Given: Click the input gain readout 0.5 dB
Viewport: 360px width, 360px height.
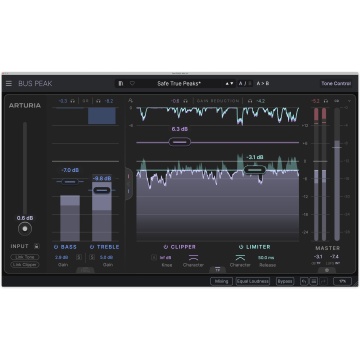Looking at the screenshot, I should [25, 218].
